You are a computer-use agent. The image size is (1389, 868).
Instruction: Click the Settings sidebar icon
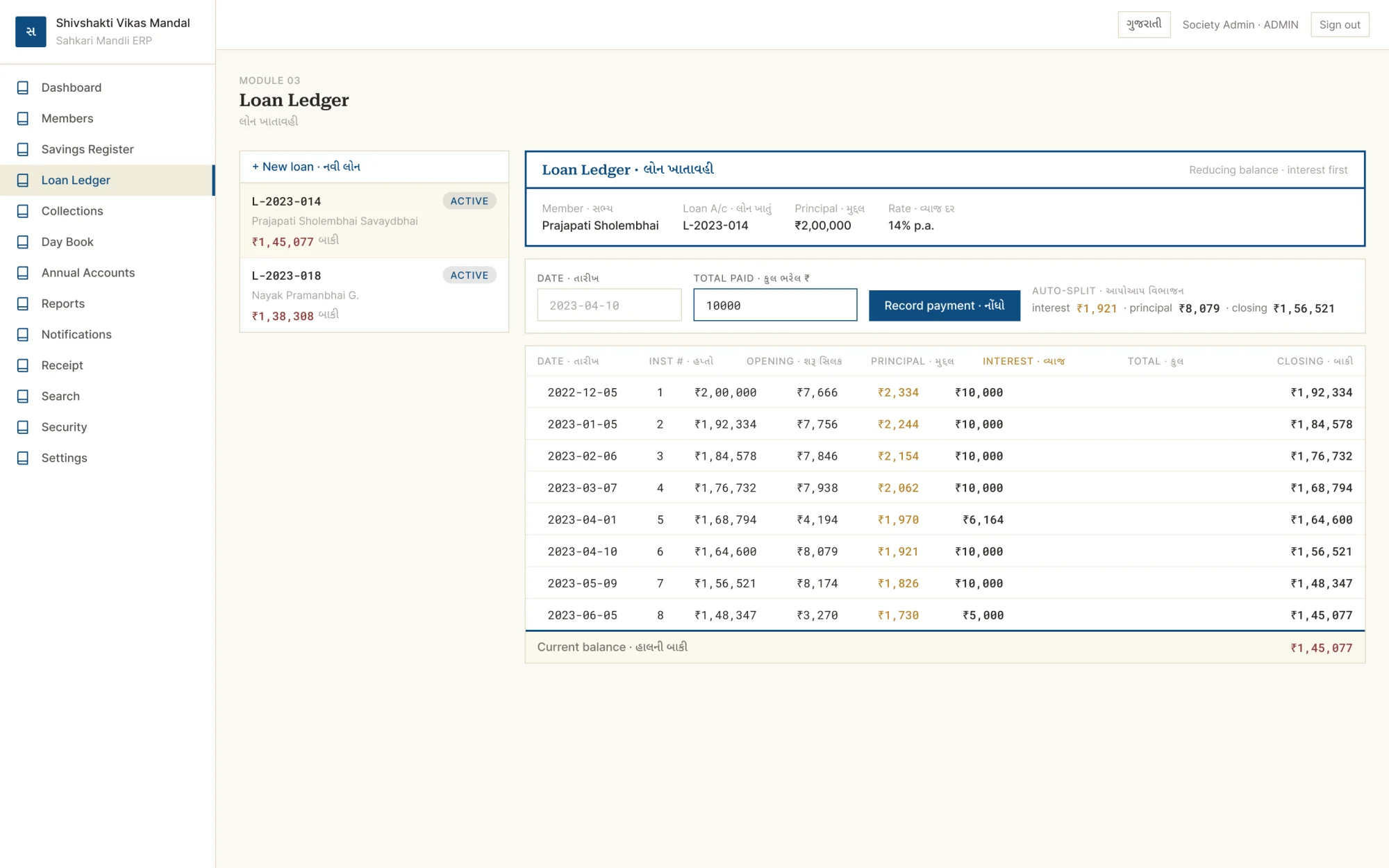tap(23, 458)
